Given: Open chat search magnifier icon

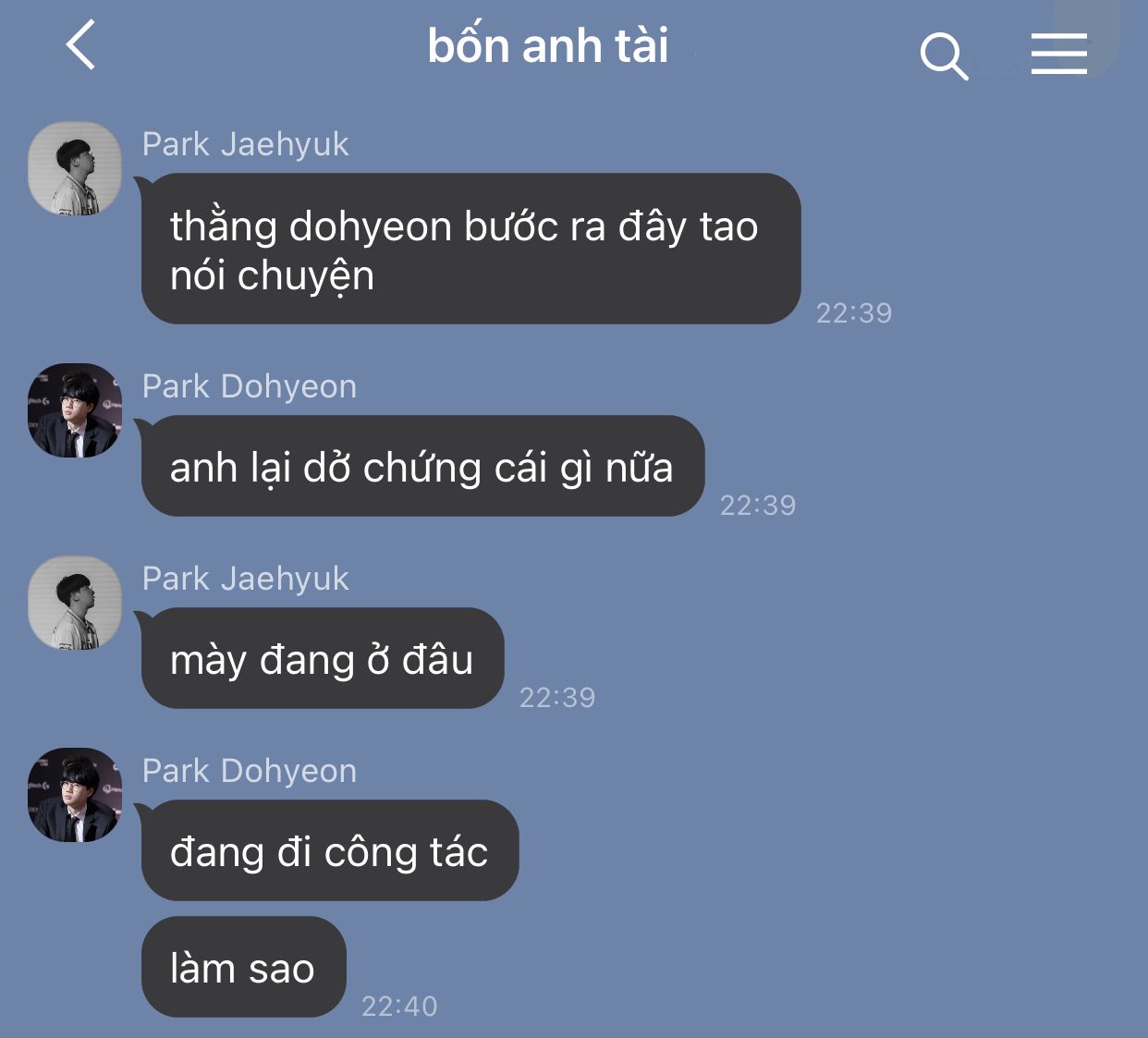Looking at the screenshot, I should [944, 55].
